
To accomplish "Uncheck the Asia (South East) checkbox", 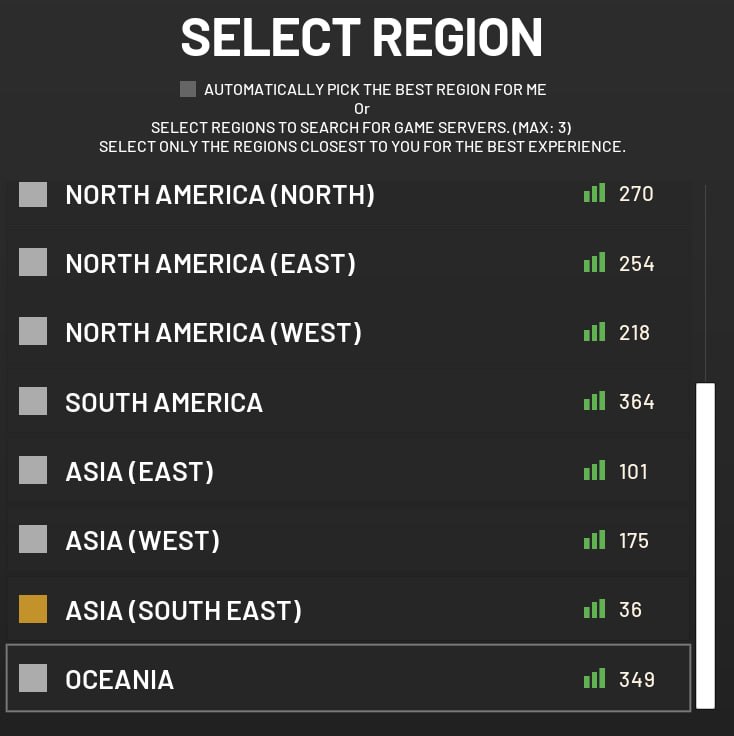I will [x=33, y=609].
